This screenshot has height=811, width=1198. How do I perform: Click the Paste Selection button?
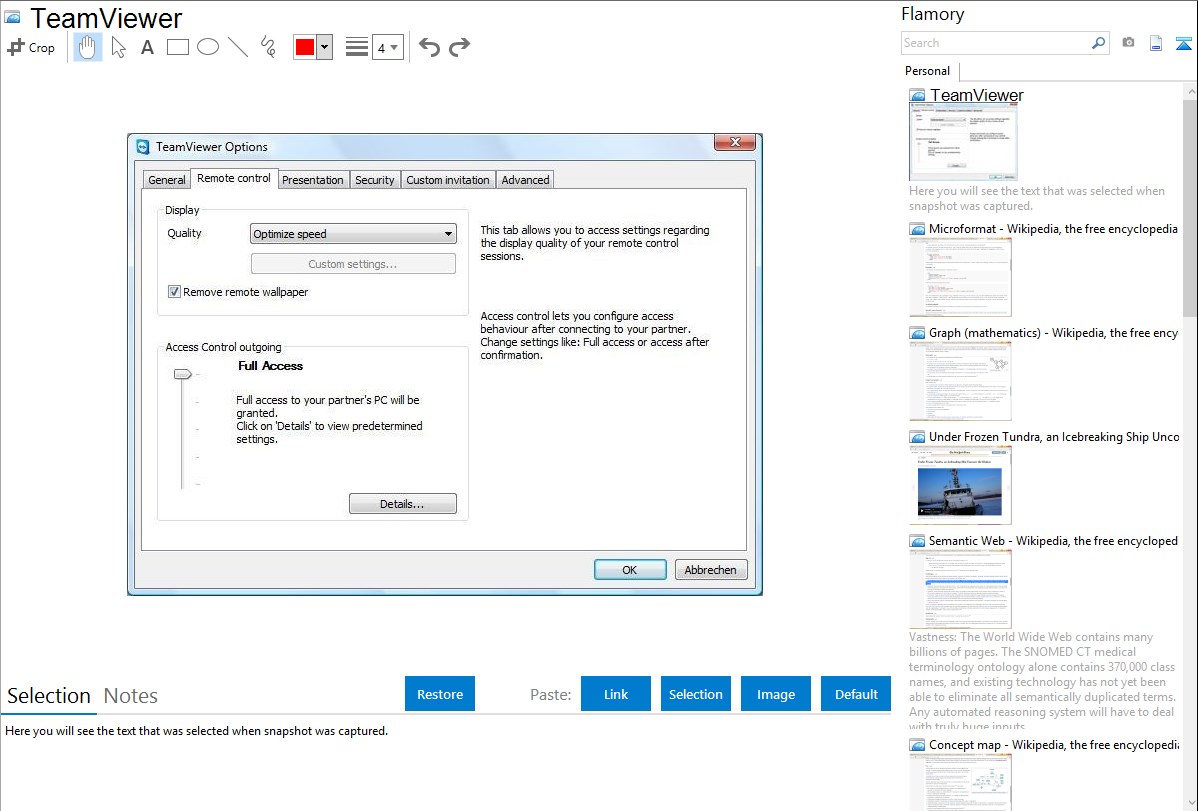pyautogui.click(x=696, y=694)
